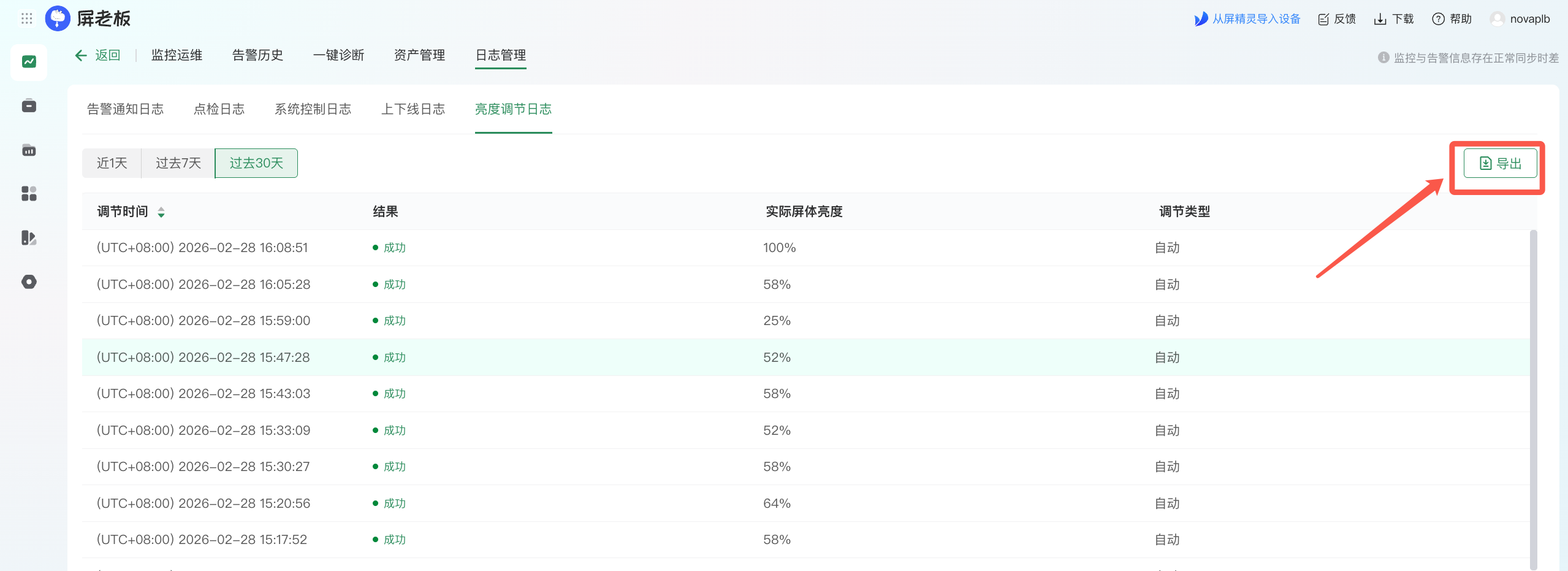Image resolution: width=1568 pixels, height=571 pixels.
Task: Select the monitoring chart sidebar icon
Action: [x=29, y=62]
